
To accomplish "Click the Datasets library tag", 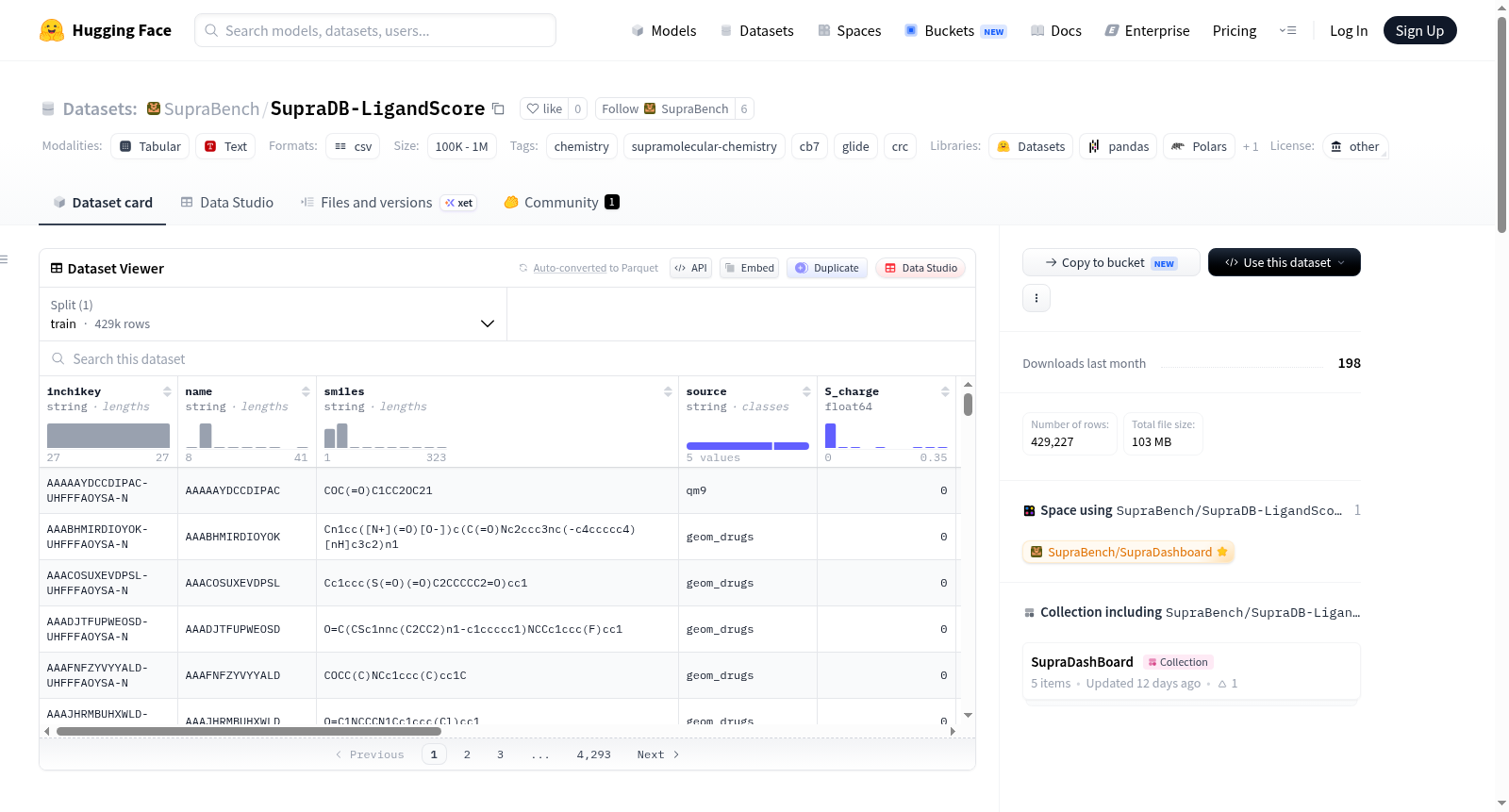I will [x=1031, y=146].
